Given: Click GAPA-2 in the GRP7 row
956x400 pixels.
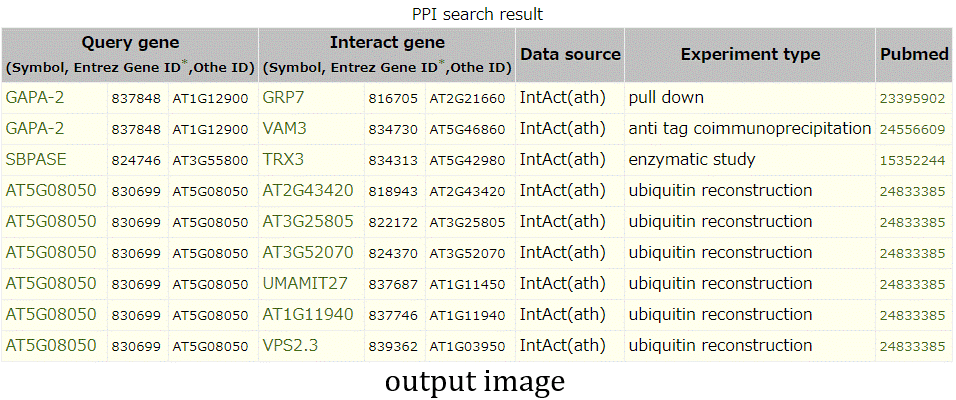Looking at the screenshot, I should (35, 98).
